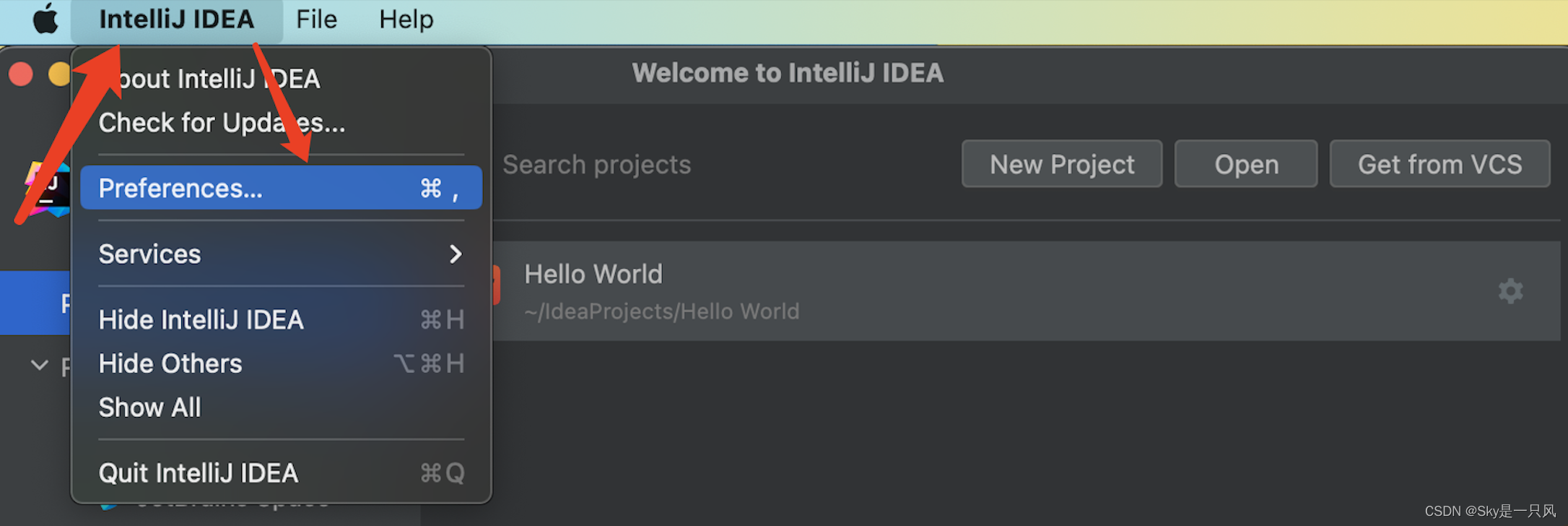Open gear options for Hello World project
Viewport: 1568px width, 526px height.
click(x=1510, y=291)
